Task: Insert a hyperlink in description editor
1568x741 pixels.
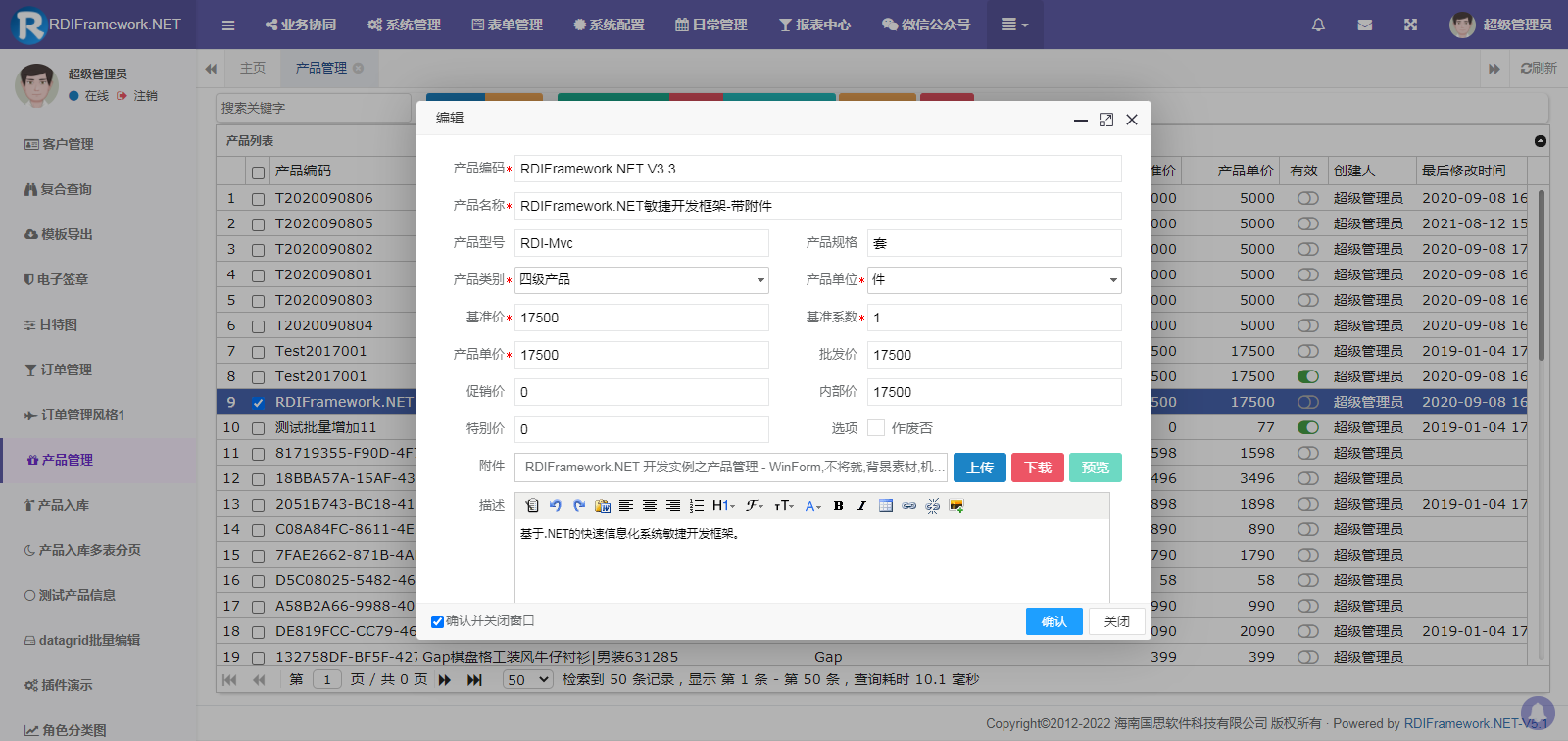Action: pyautogui.click(x=909, y=506)
